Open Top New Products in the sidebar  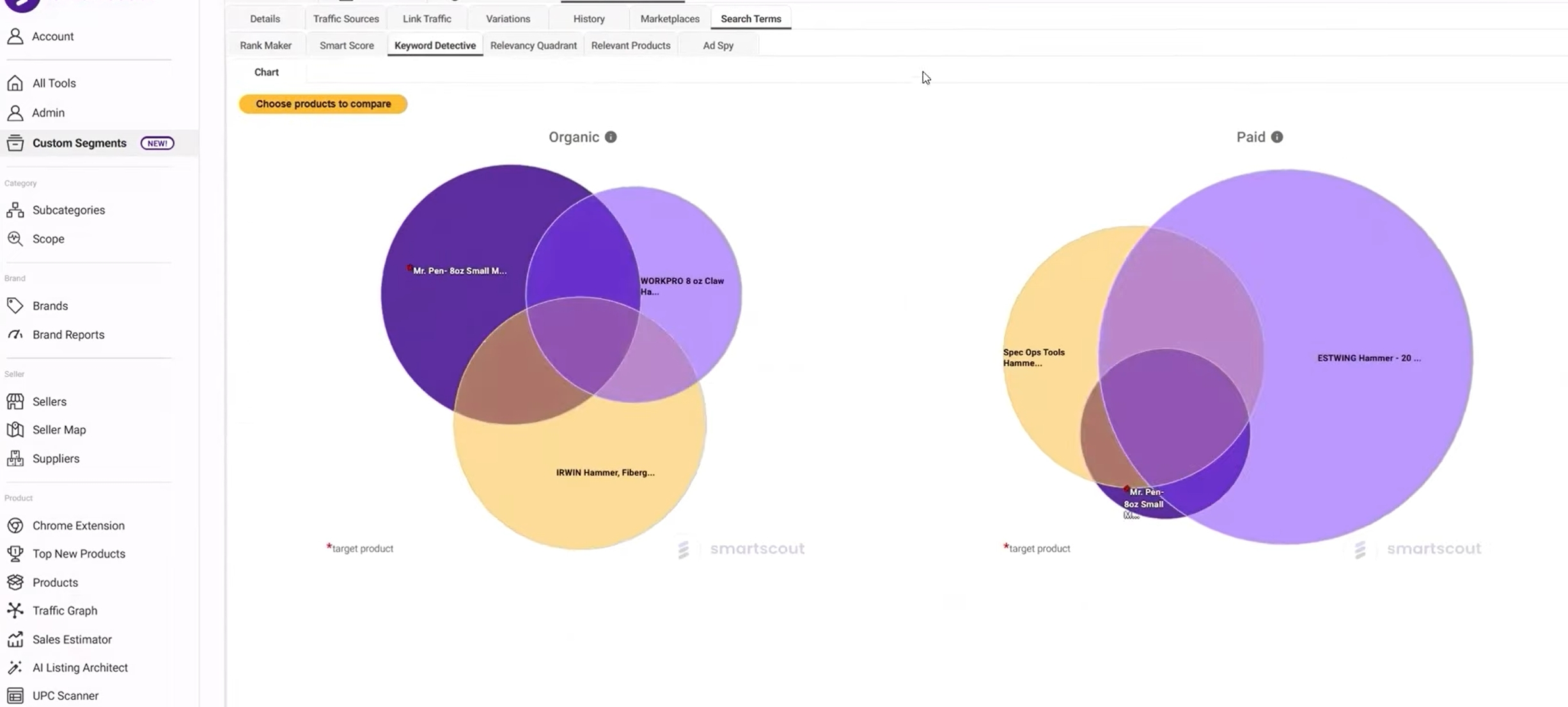(x=79, y=554)
